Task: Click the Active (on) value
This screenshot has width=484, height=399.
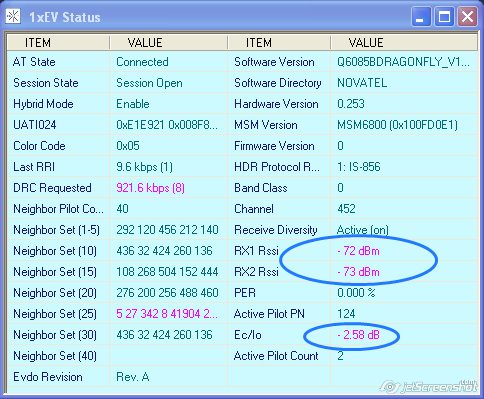Action: pyautogui.click(x=363, y=230)
